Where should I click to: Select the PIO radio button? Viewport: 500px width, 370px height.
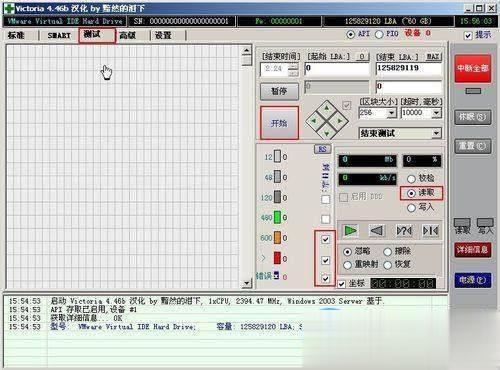[x=379, y=34]
